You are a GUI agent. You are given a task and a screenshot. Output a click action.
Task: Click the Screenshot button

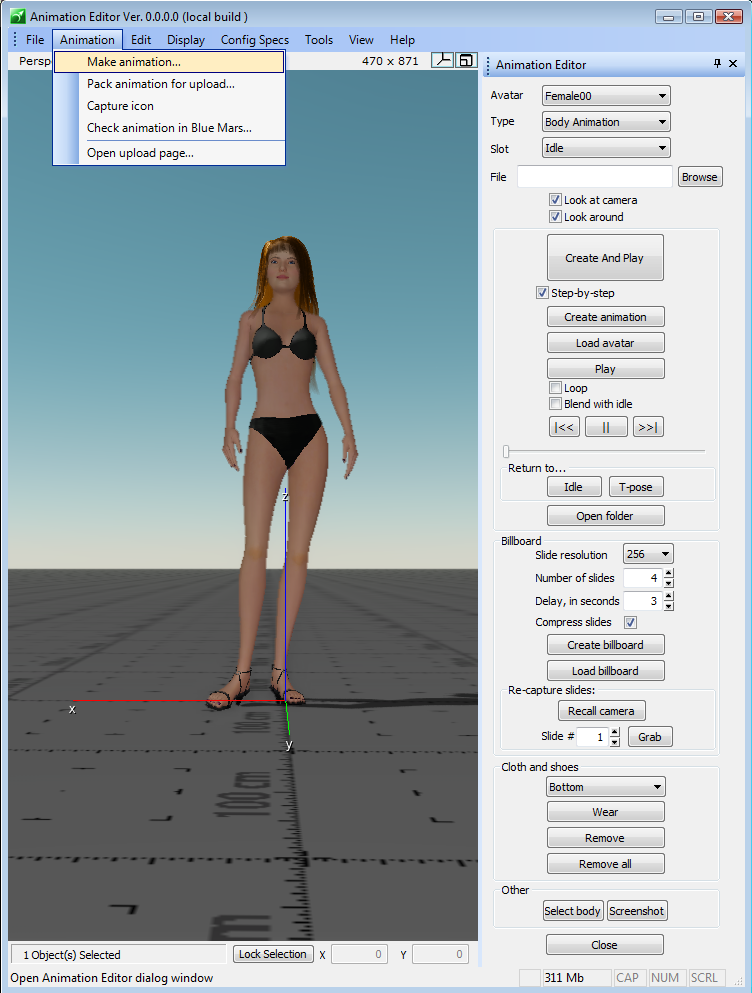tap(637, 911)
